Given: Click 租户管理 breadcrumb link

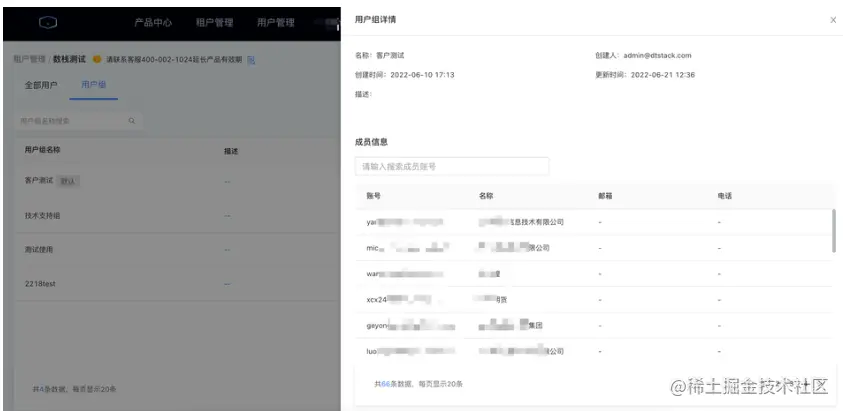Looking at the screenshot, I should click(x=30, y=59).
